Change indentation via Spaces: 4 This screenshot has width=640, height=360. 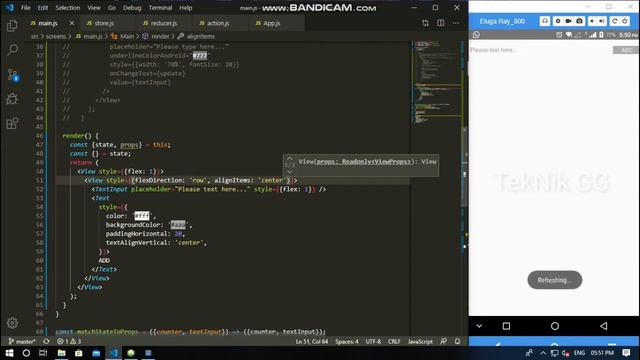point(347,341)
